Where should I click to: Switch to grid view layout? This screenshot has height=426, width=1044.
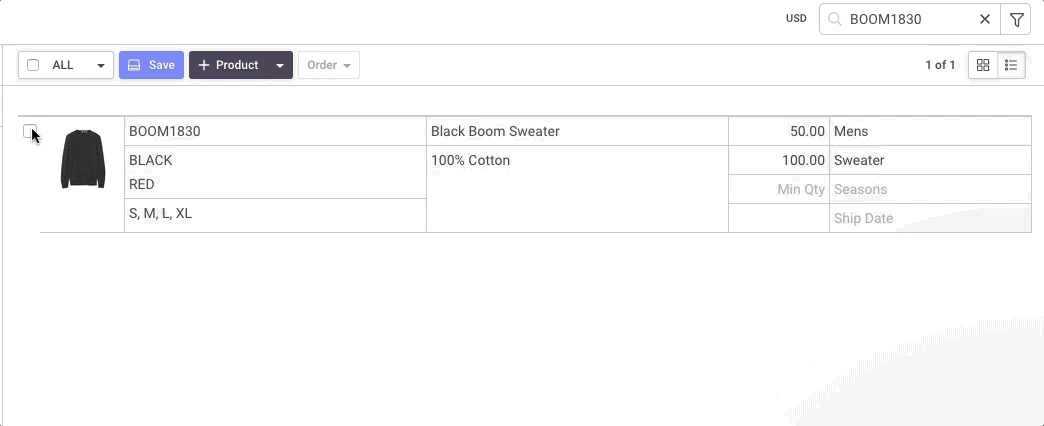983,65
